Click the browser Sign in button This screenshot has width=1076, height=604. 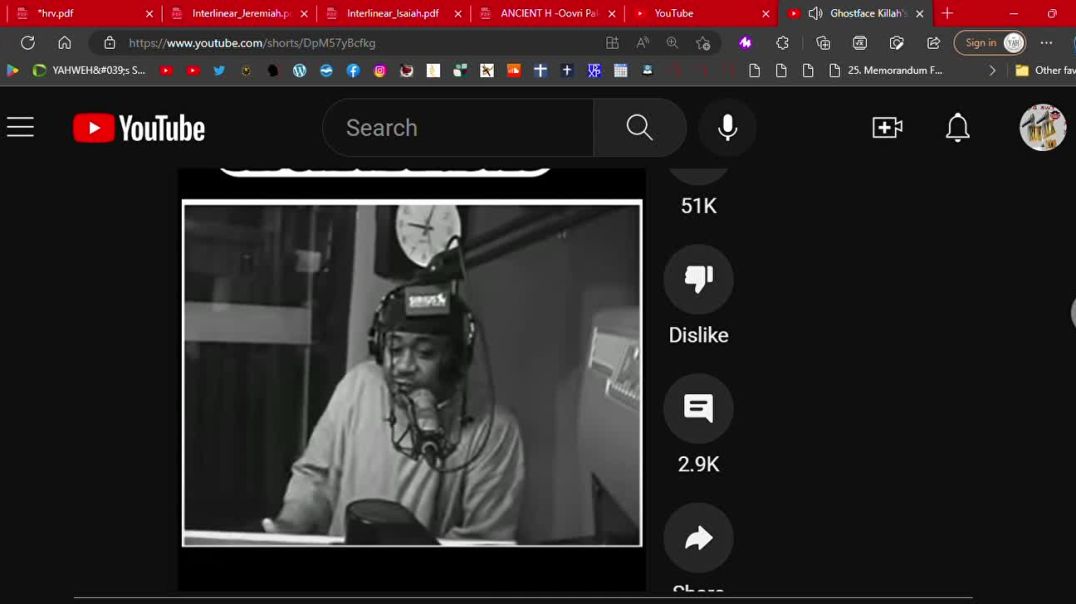point(990,43)
